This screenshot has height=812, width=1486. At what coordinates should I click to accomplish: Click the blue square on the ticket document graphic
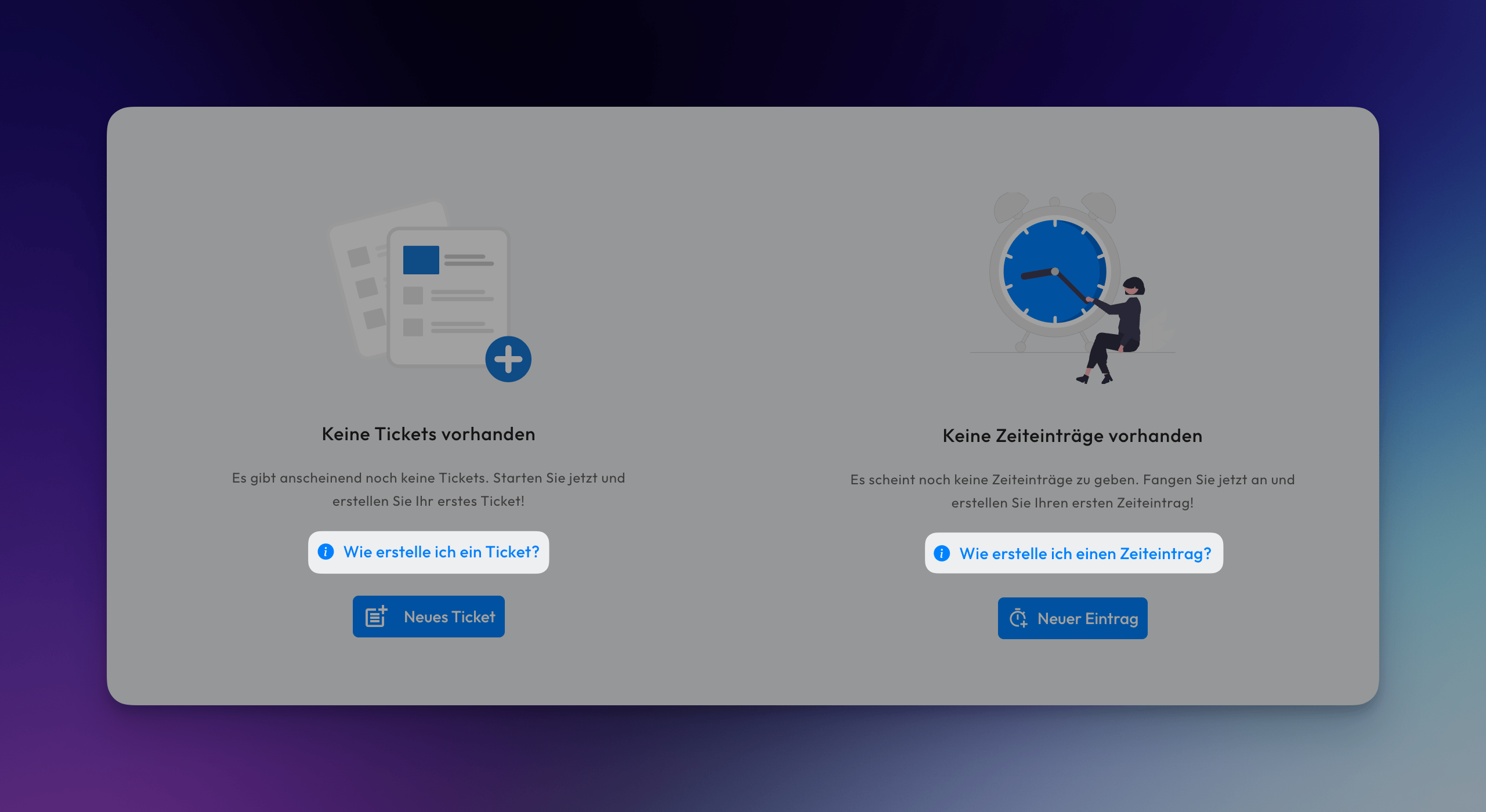(421, 260)
